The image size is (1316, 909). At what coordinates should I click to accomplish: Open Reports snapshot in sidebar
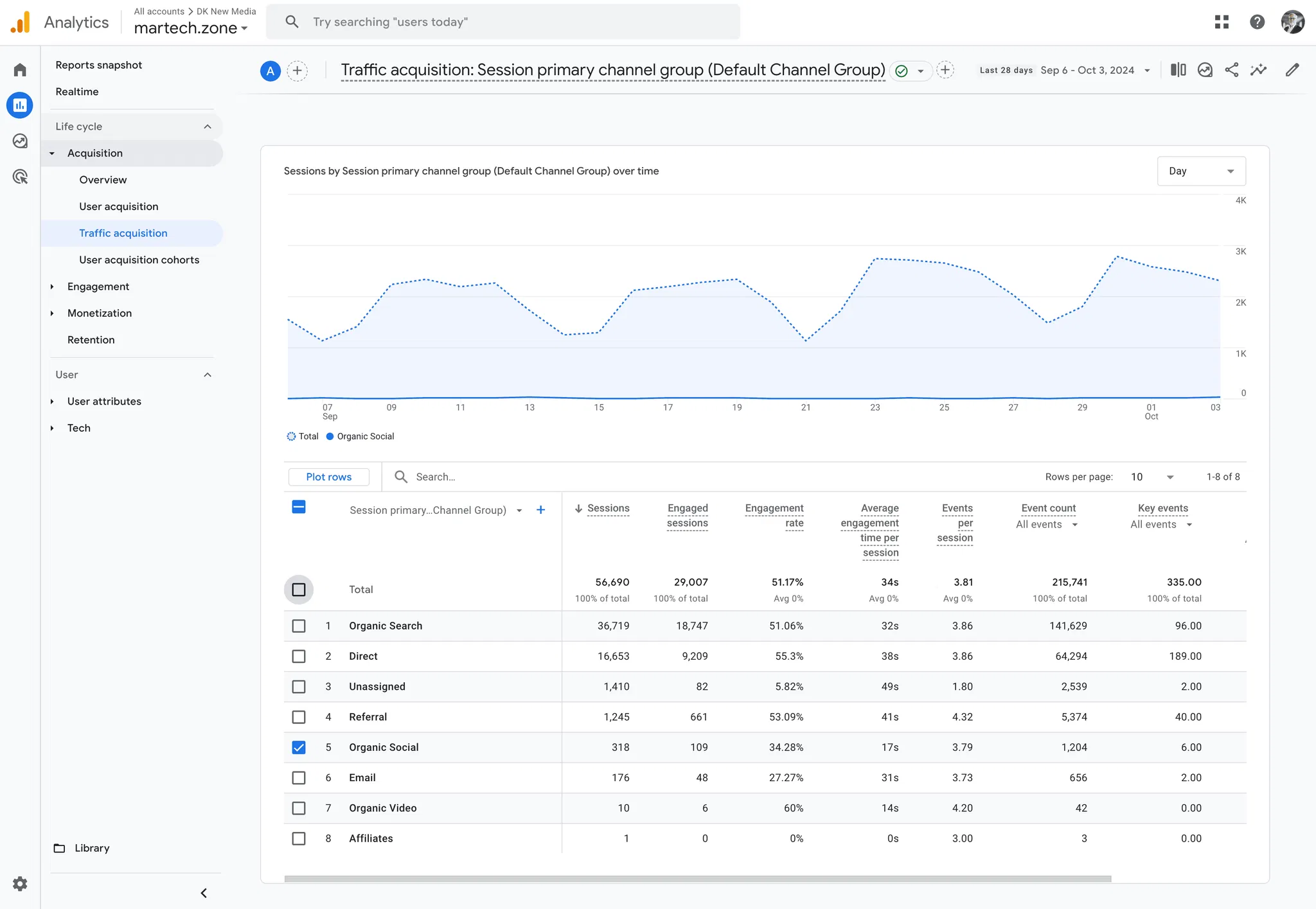(x=98, y=65)
